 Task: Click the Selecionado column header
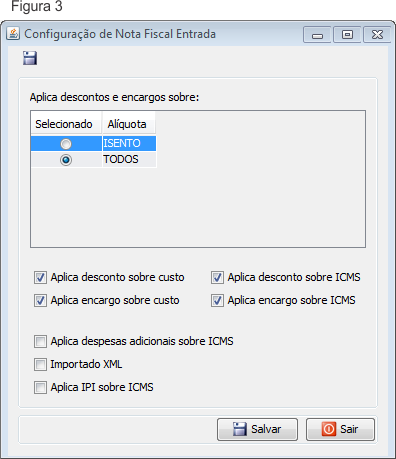tap(66, 124)
